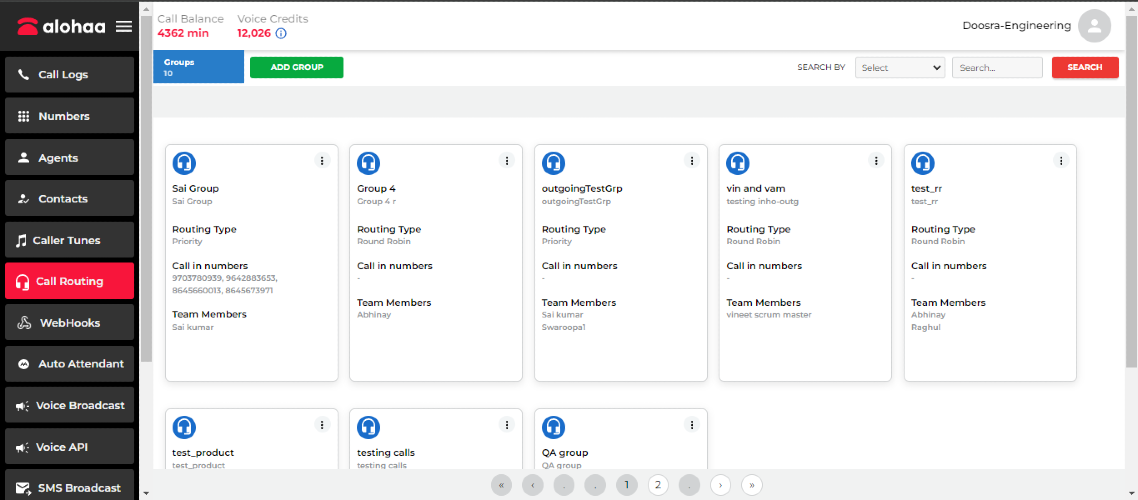Click the 4362 min call balance value

click(183, 33)
